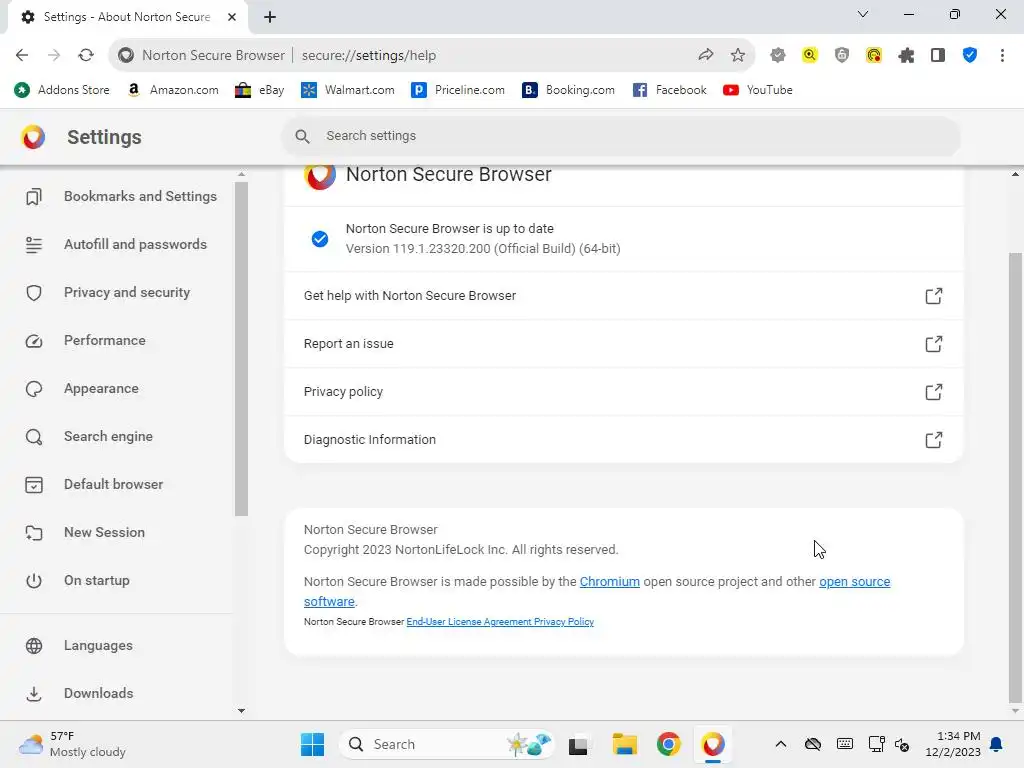Open the End-User License Agreement link
This screenshot has height=768, width=1024.
pos(468,622)
